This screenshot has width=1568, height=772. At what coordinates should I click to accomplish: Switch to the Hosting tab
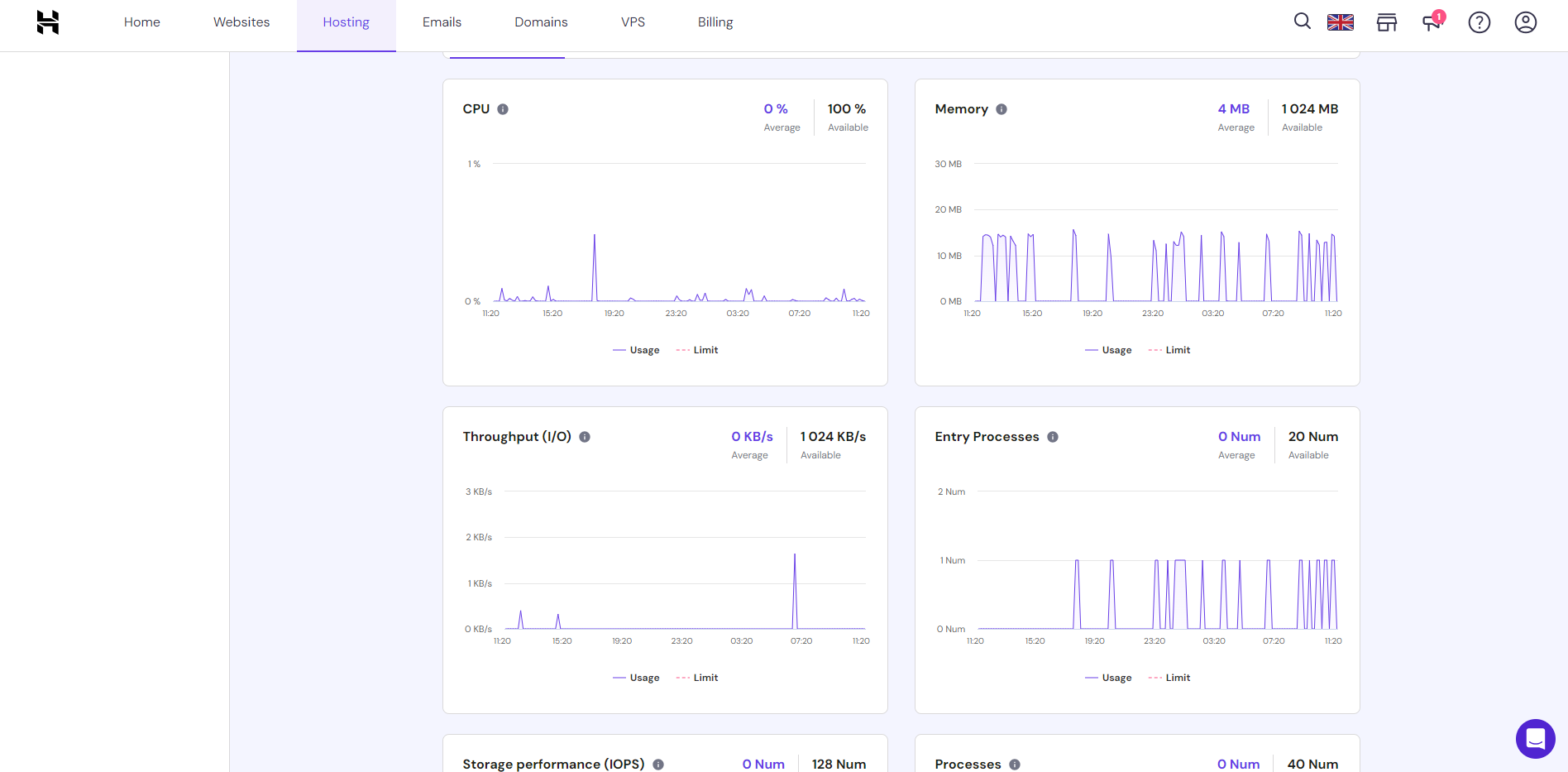[346, 22]
